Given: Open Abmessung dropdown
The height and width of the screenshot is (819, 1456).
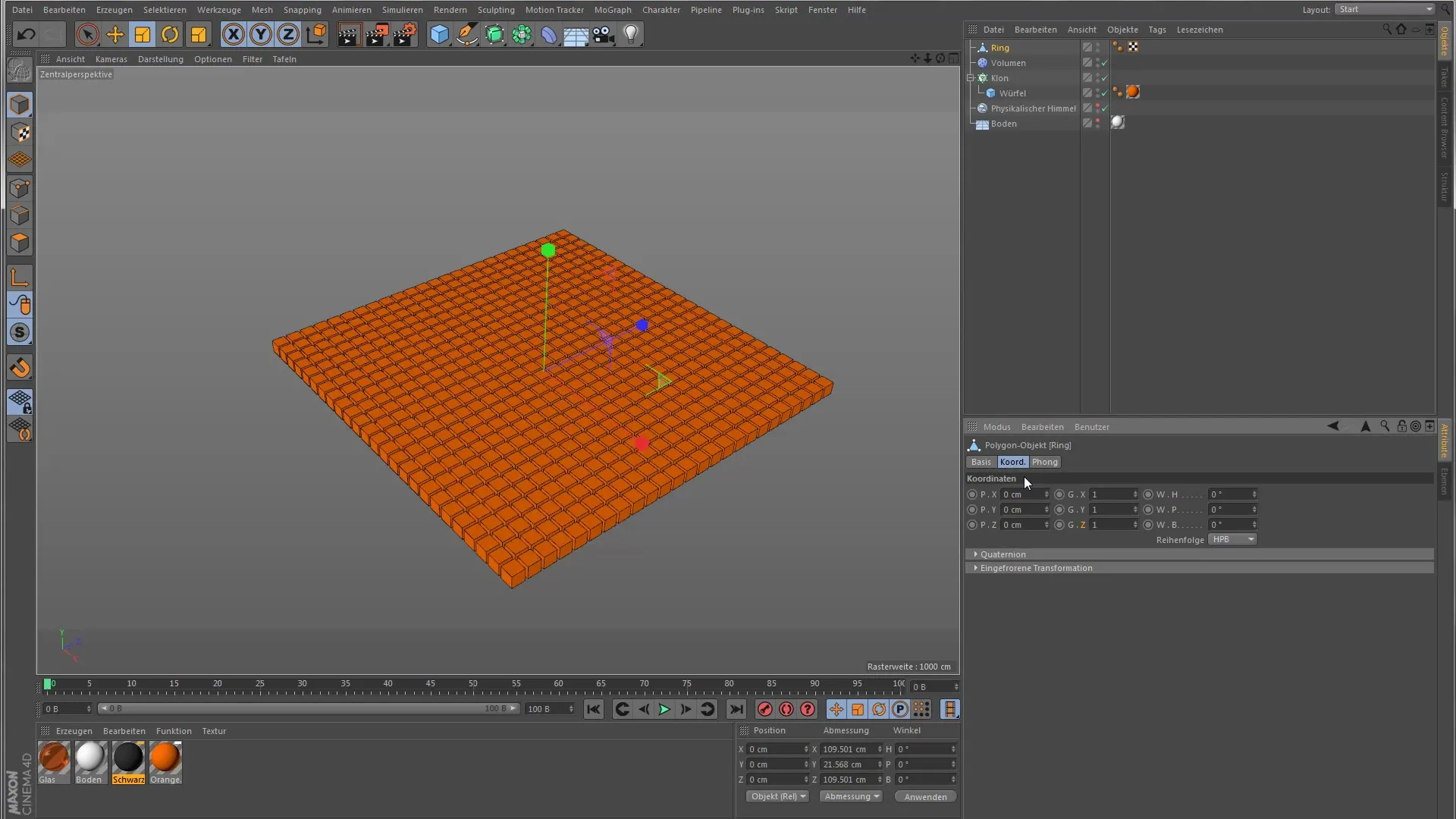Looking at the screenshot, I should 851,796.
